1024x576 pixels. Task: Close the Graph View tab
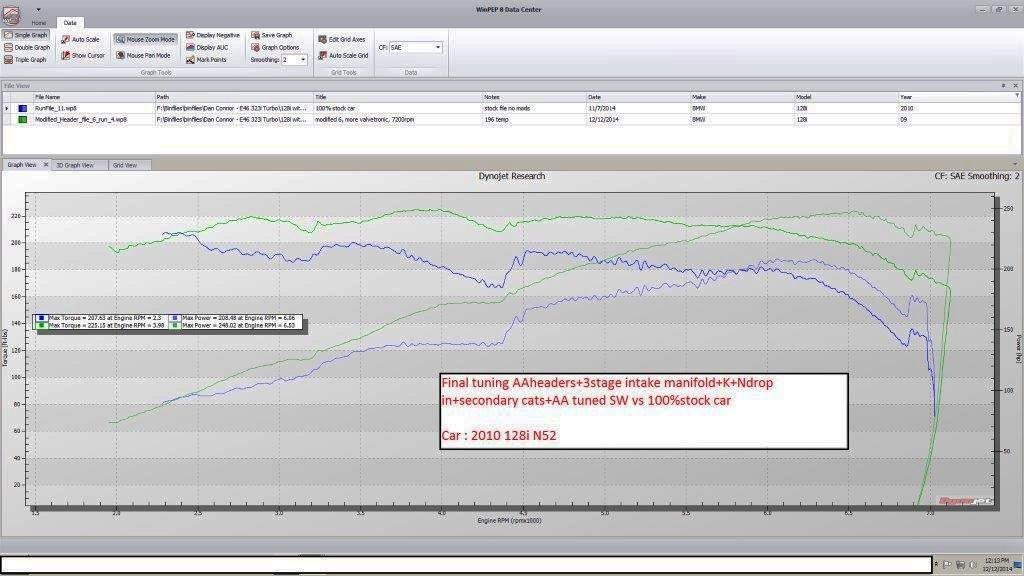(46, 165)
